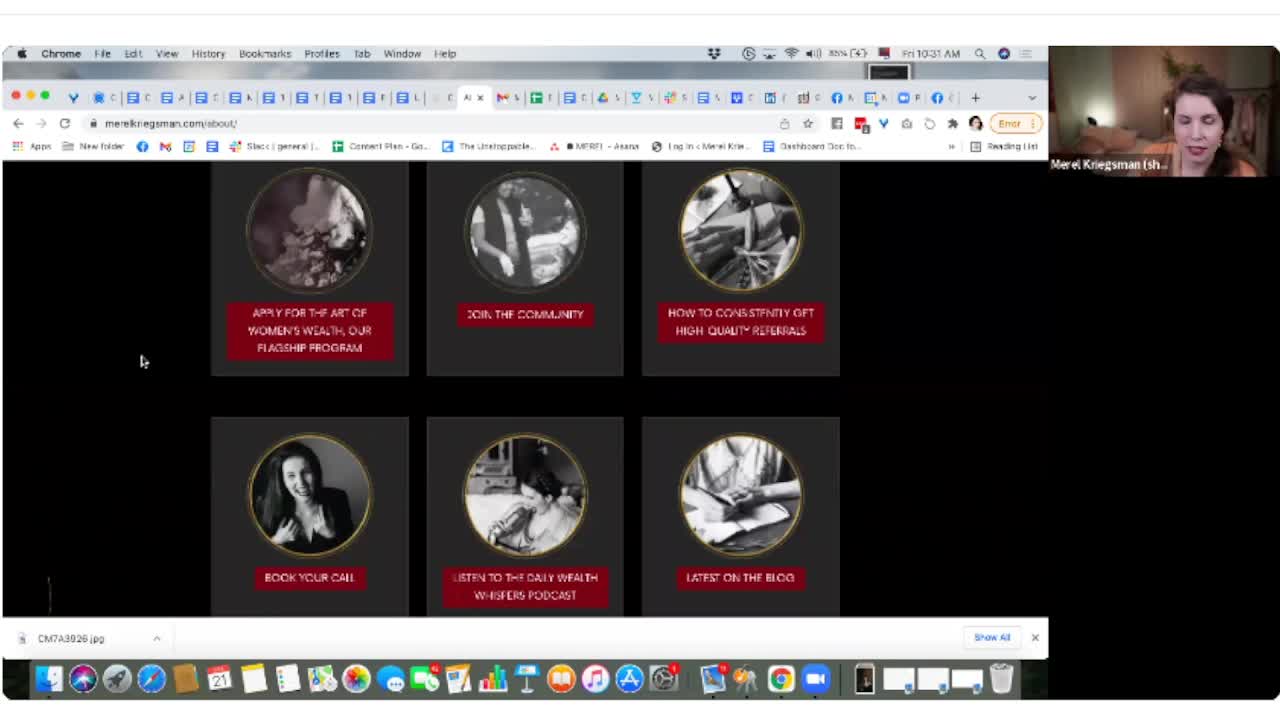Open How to Consistently Get High Quality Referrals
Image resolution: width=1280 pixels, height=720 pixels.
(741, 322)
